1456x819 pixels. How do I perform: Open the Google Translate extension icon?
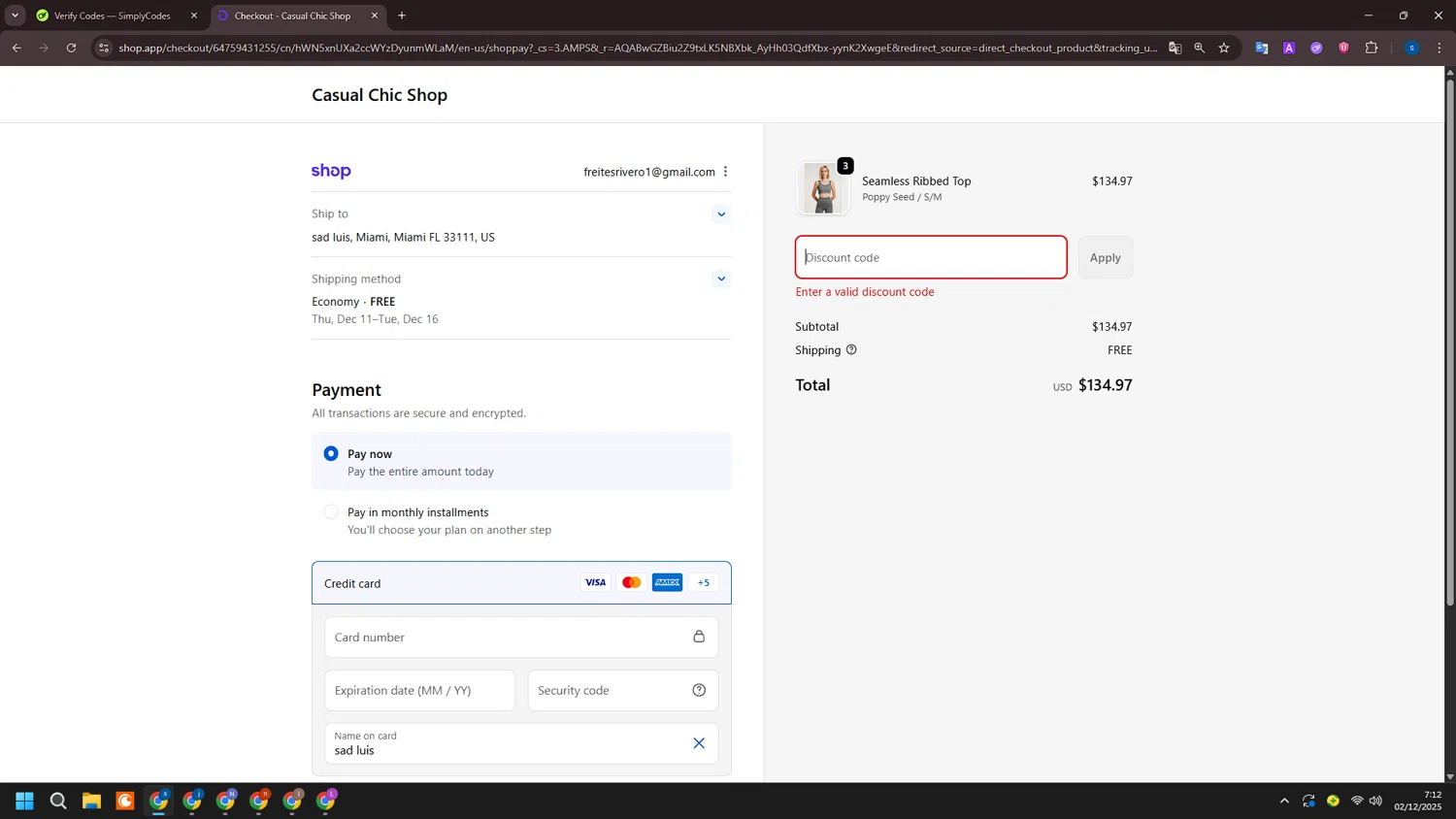click(1262, 48)
